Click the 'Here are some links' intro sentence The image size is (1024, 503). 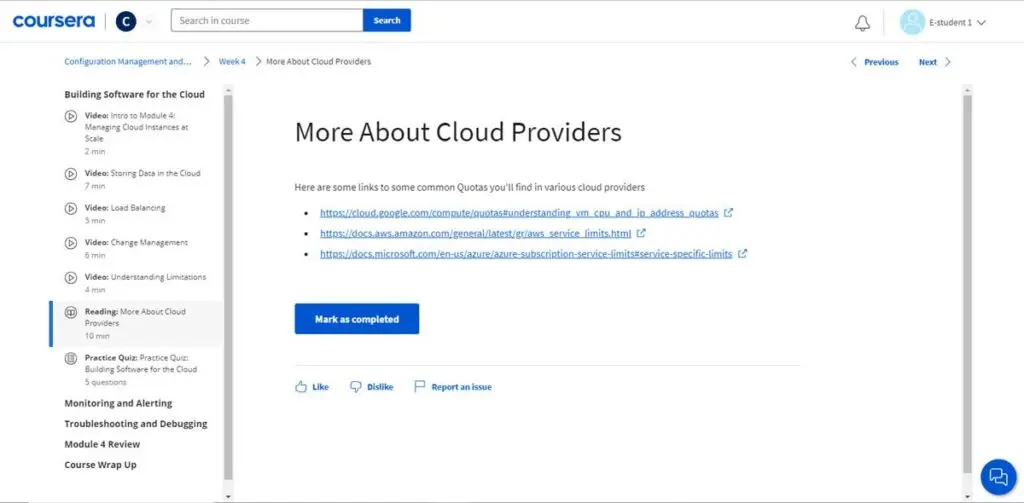click(470, 187)
